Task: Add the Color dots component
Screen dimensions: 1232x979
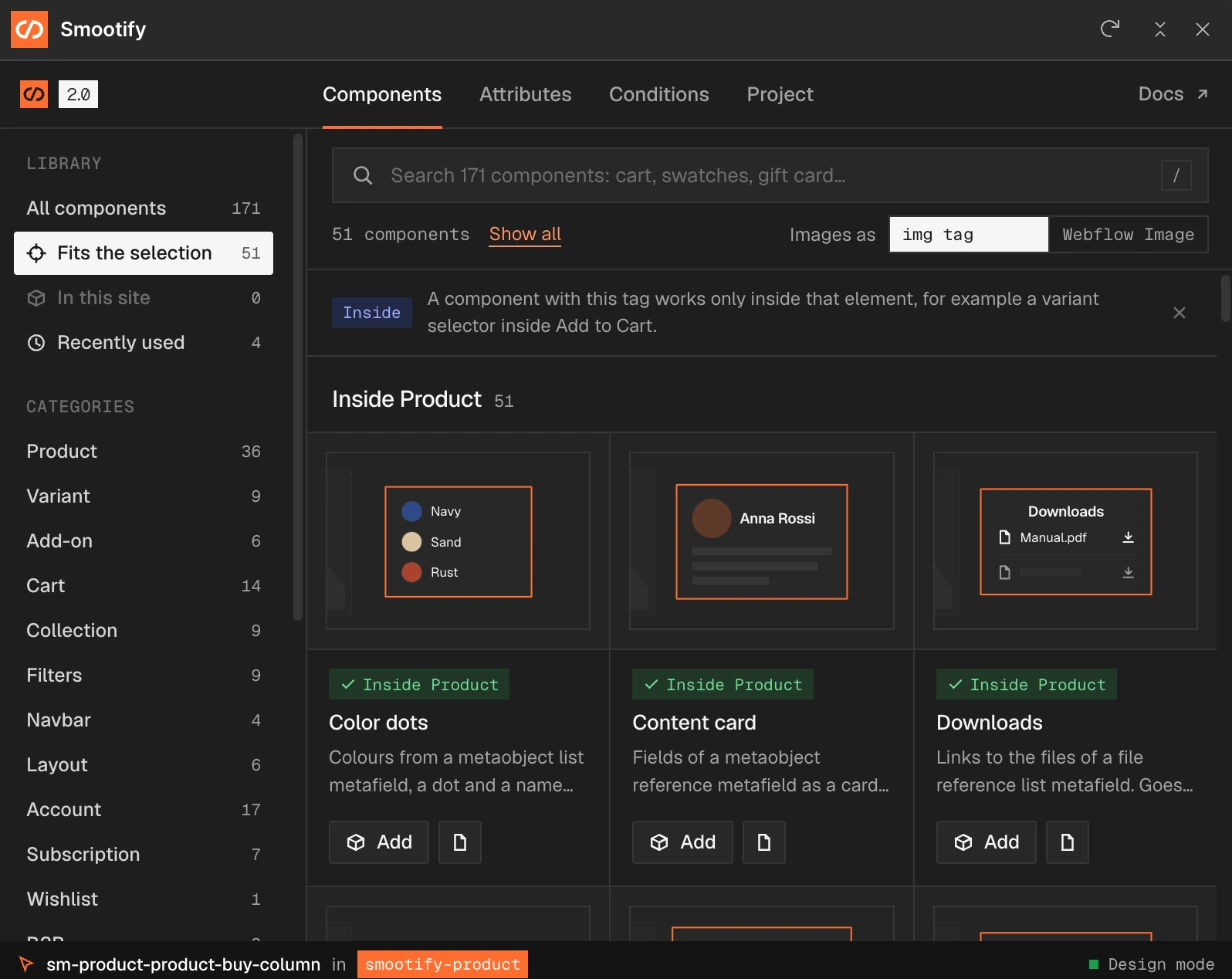Action: 379,842
